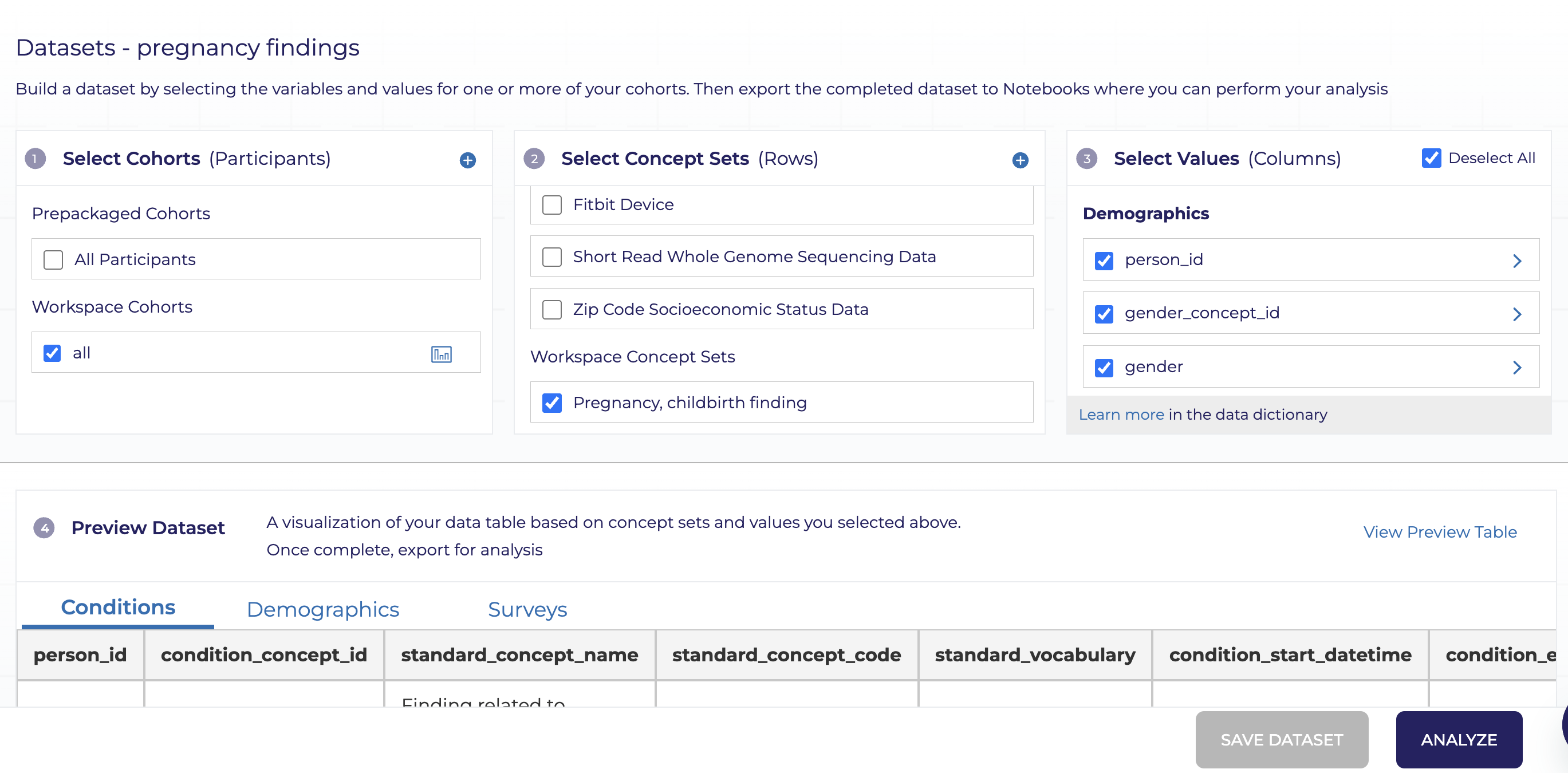Enable the Fitbit Device concept set

tap(552, 204)
